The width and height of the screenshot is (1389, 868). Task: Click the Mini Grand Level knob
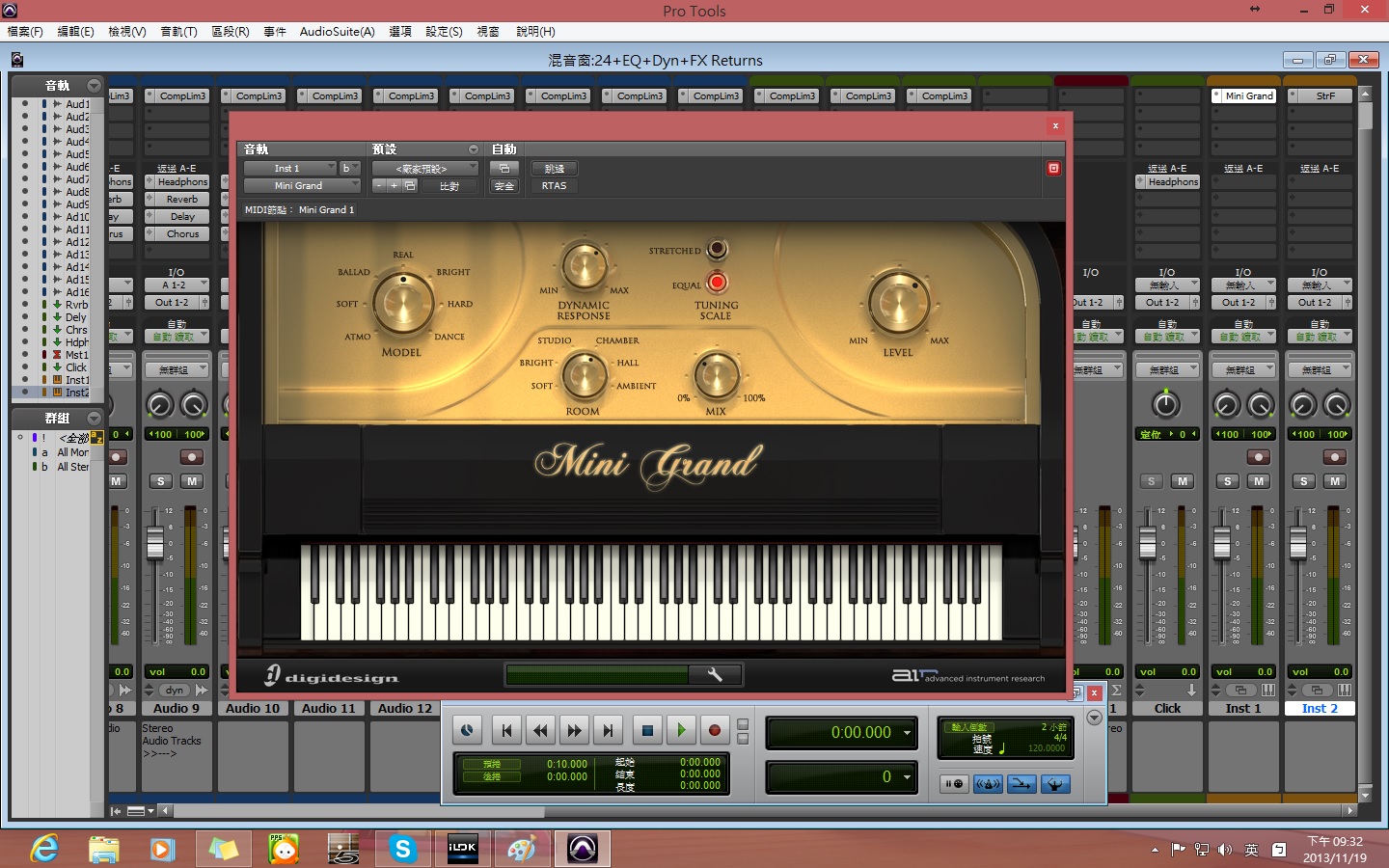pos(898,302)
